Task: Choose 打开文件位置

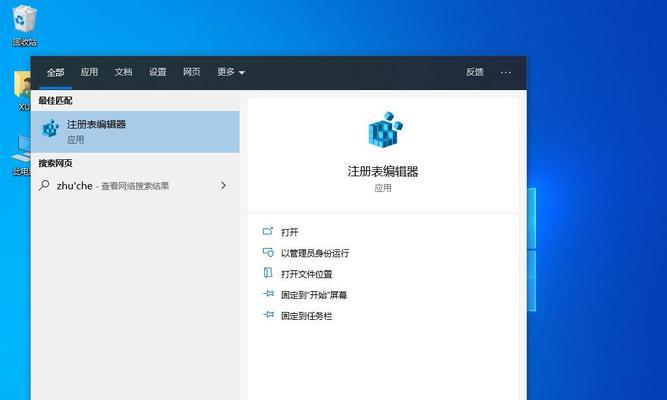Action: click(x=307, y=274)
